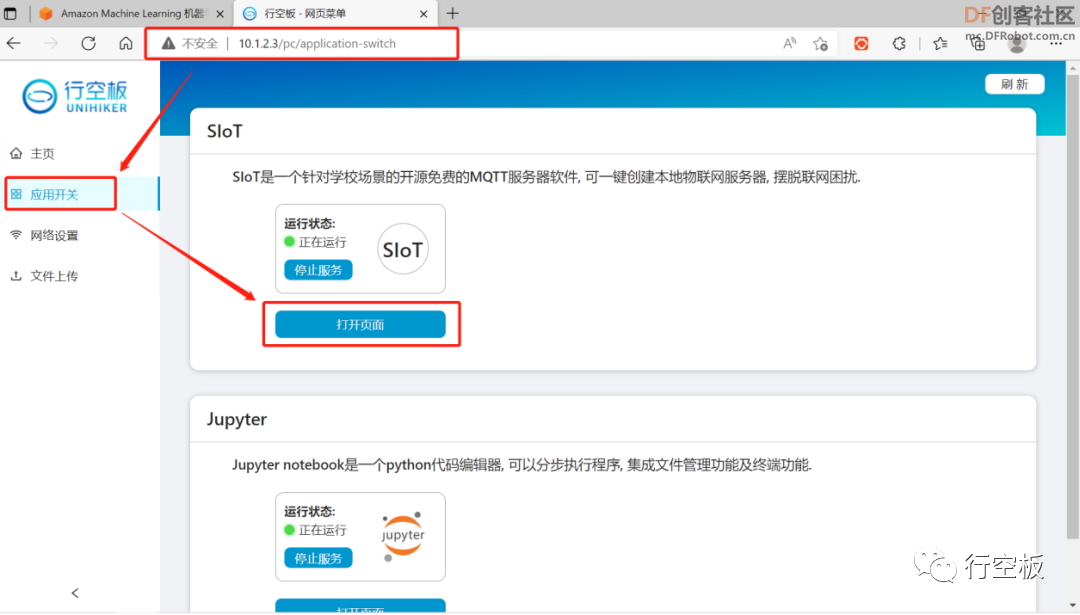This screenshot has width=1080, height=615.
Task: Open 主页 in the sidebar
Action: tap(80, 154)
